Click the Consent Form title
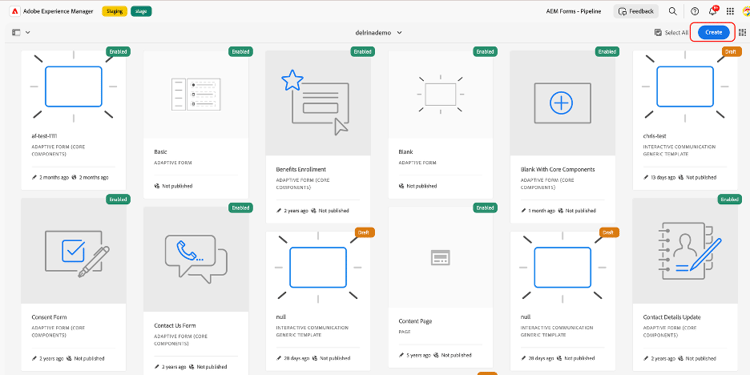Image resolution: width=750 pixels, height=375 pixels. (49, 317)
